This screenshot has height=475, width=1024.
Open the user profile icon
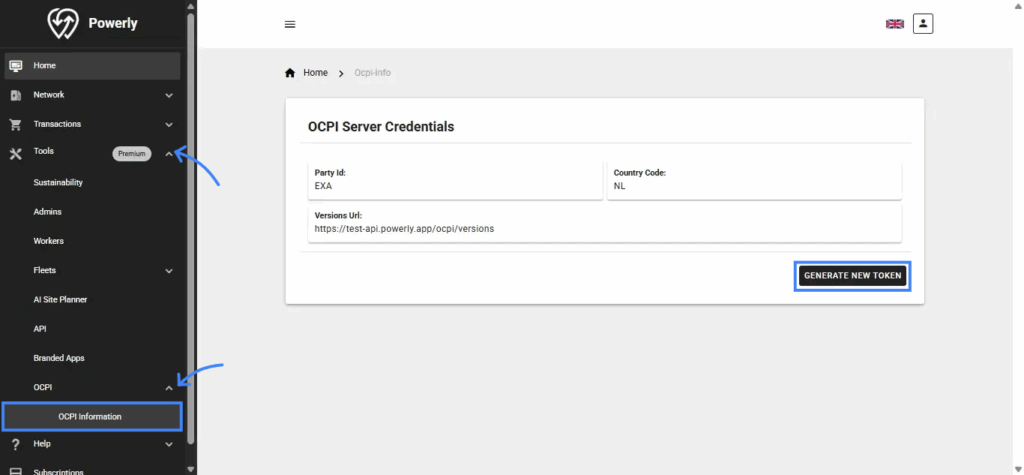click(922, 23)
